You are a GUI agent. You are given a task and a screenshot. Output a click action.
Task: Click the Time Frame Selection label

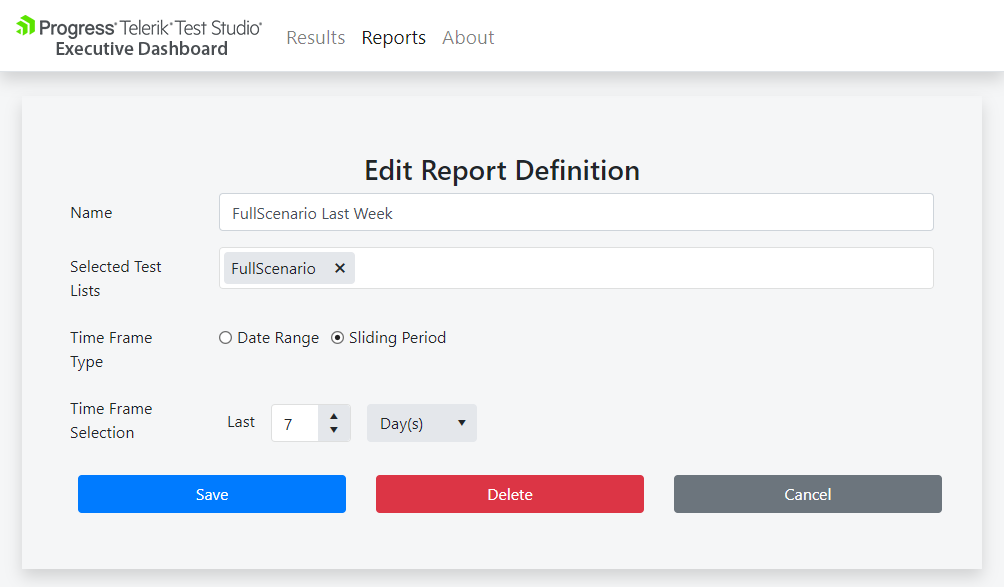pos(111,421)
